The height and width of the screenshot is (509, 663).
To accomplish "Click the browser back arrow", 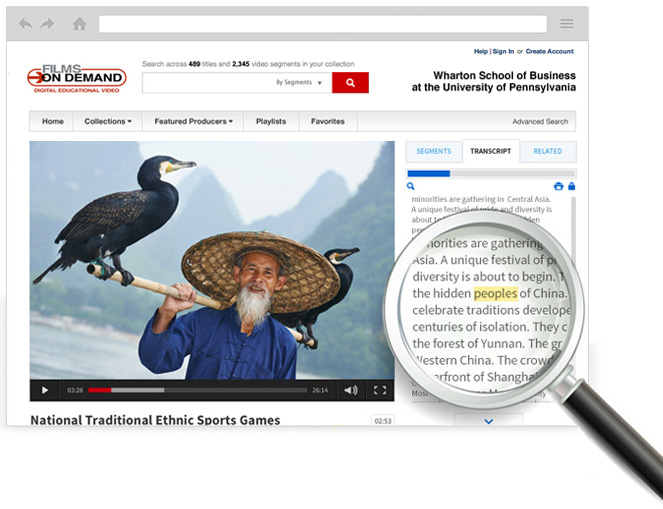I will tap(25, 24).
